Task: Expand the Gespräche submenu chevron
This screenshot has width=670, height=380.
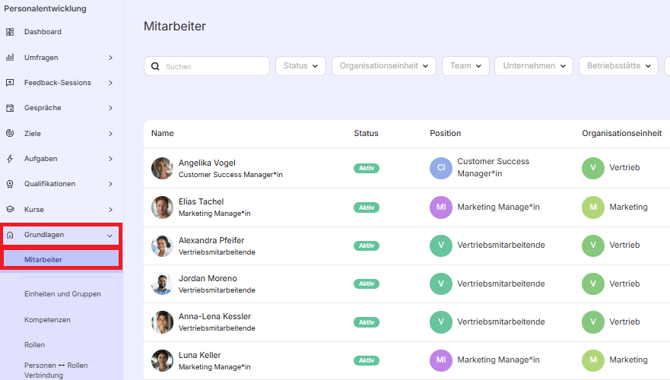Action: tap(110, 108)
